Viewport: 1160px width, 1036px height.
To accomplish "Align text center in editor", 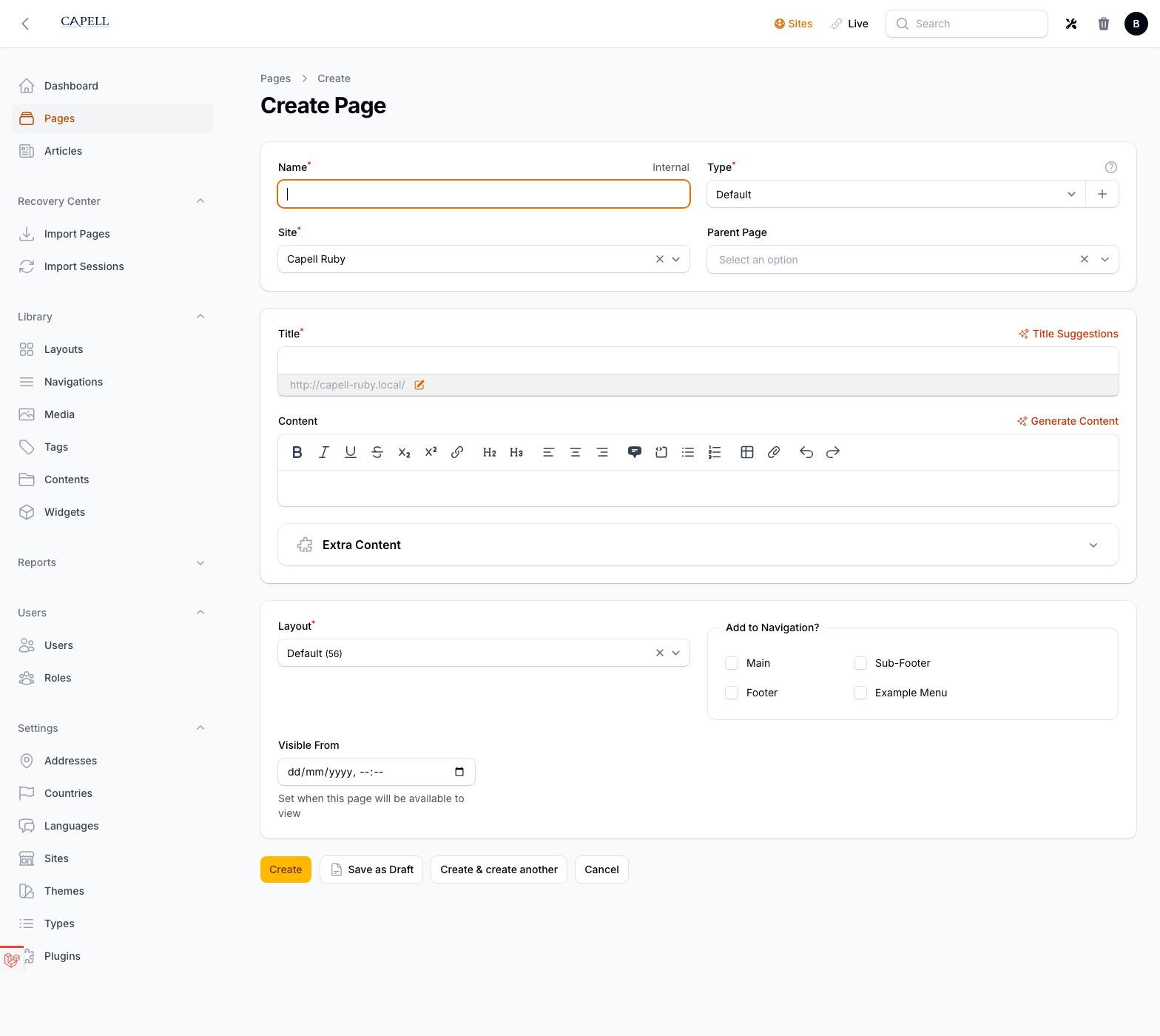I will pyautogui.click(x=576, y=452).
